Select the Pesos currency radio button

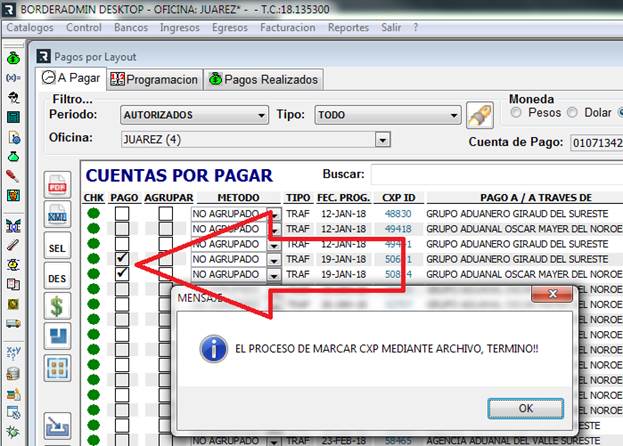(516, 113)
